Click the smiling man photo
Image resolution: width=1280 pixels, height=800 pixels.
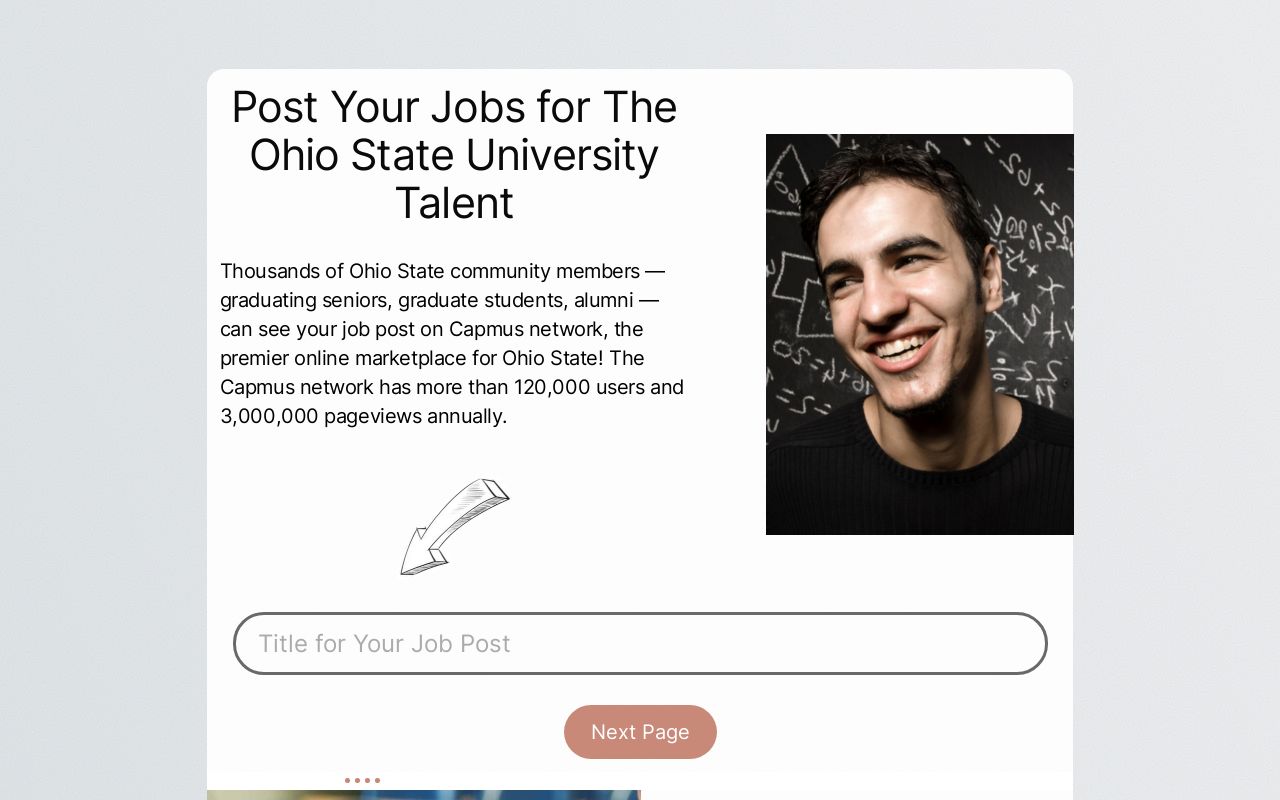point(920,335)
